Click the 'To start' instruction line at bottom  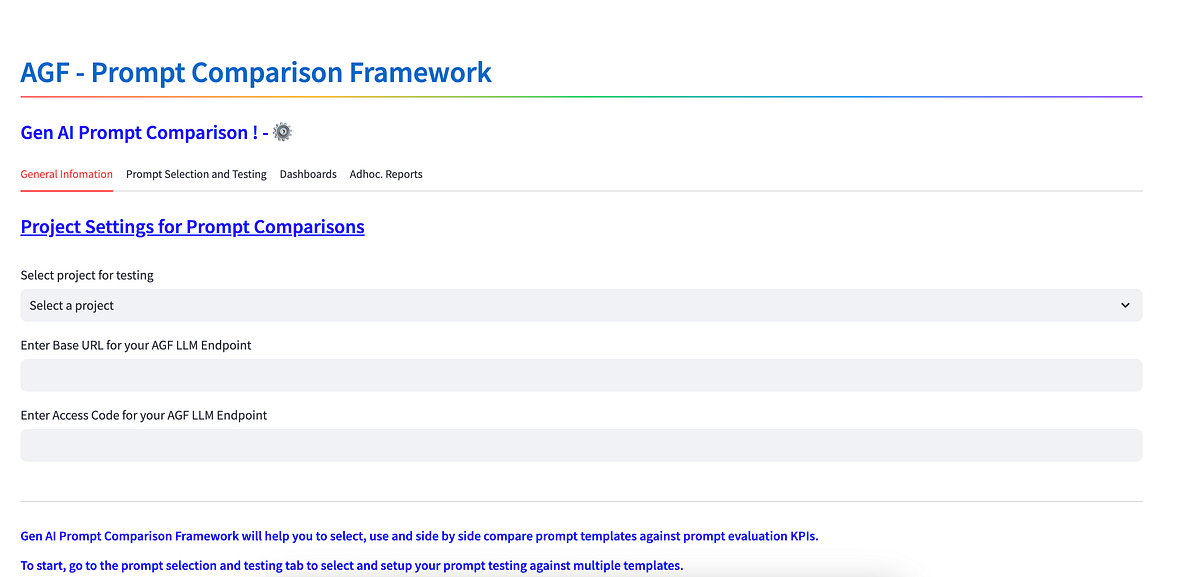350,565
